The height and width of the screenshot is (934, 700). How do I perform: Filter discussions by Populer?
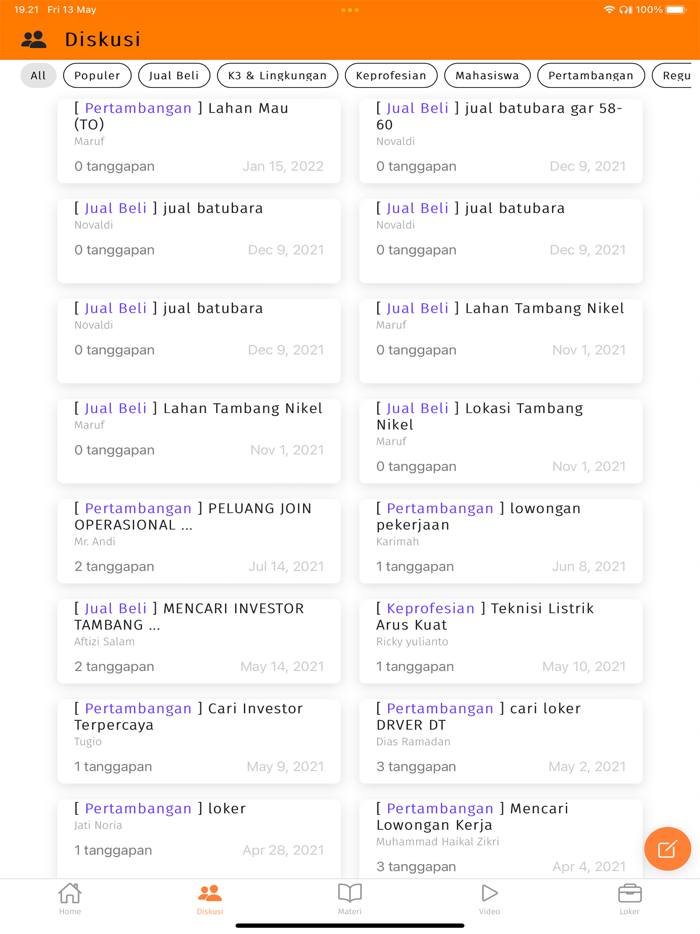coord(97,75)
